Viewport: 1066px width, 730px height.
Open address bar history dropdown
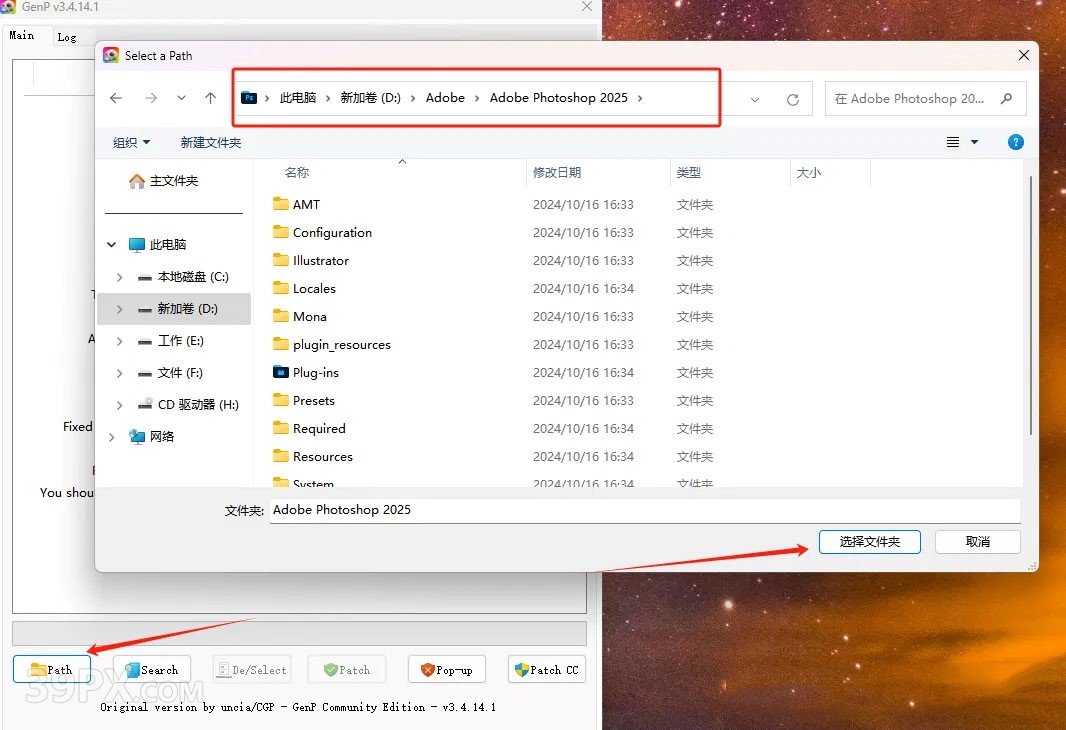(755, 100)
